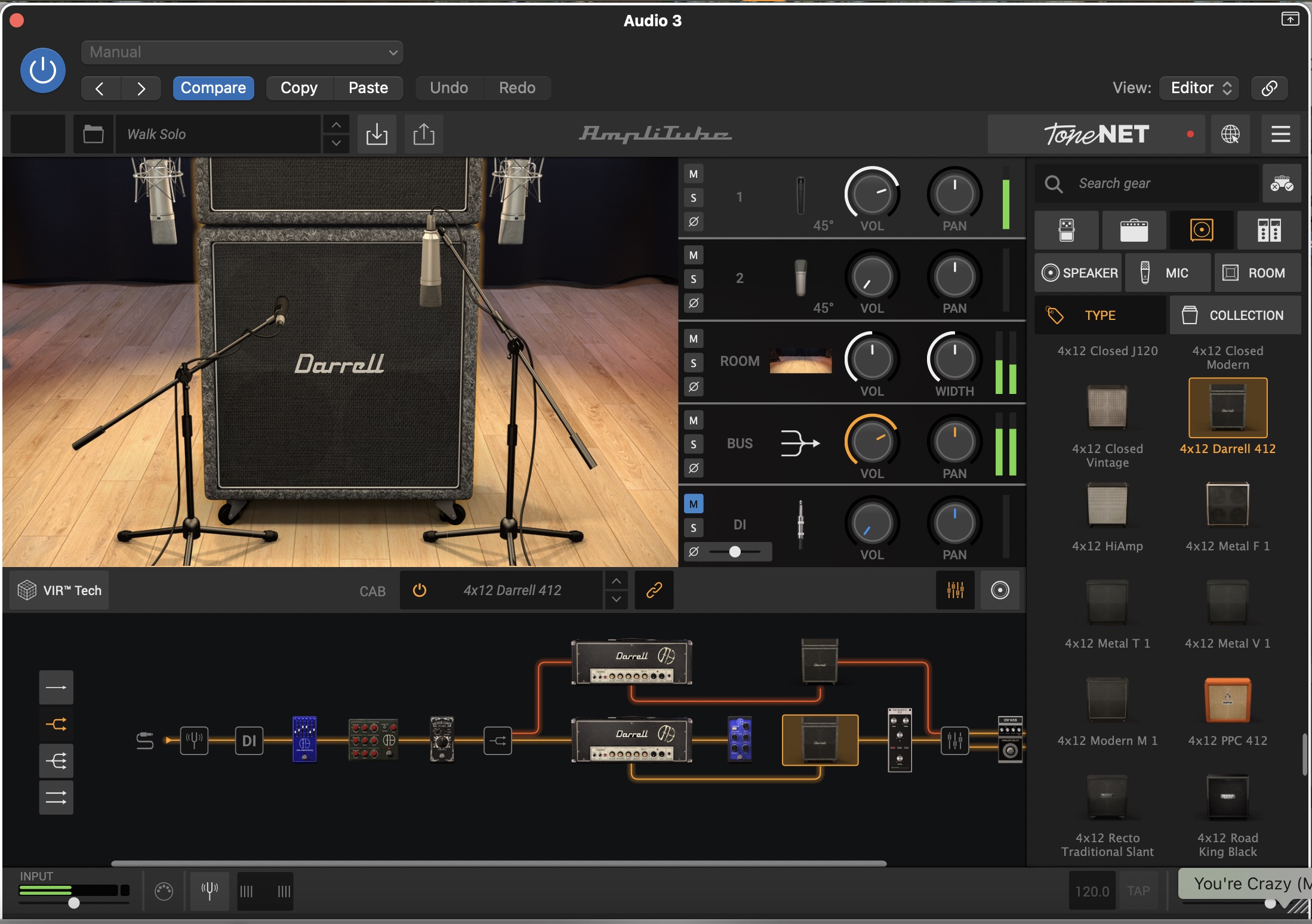Solo mic channel 1
Image resolution: width=1312 pixels, height=924 pixels.
694,198
